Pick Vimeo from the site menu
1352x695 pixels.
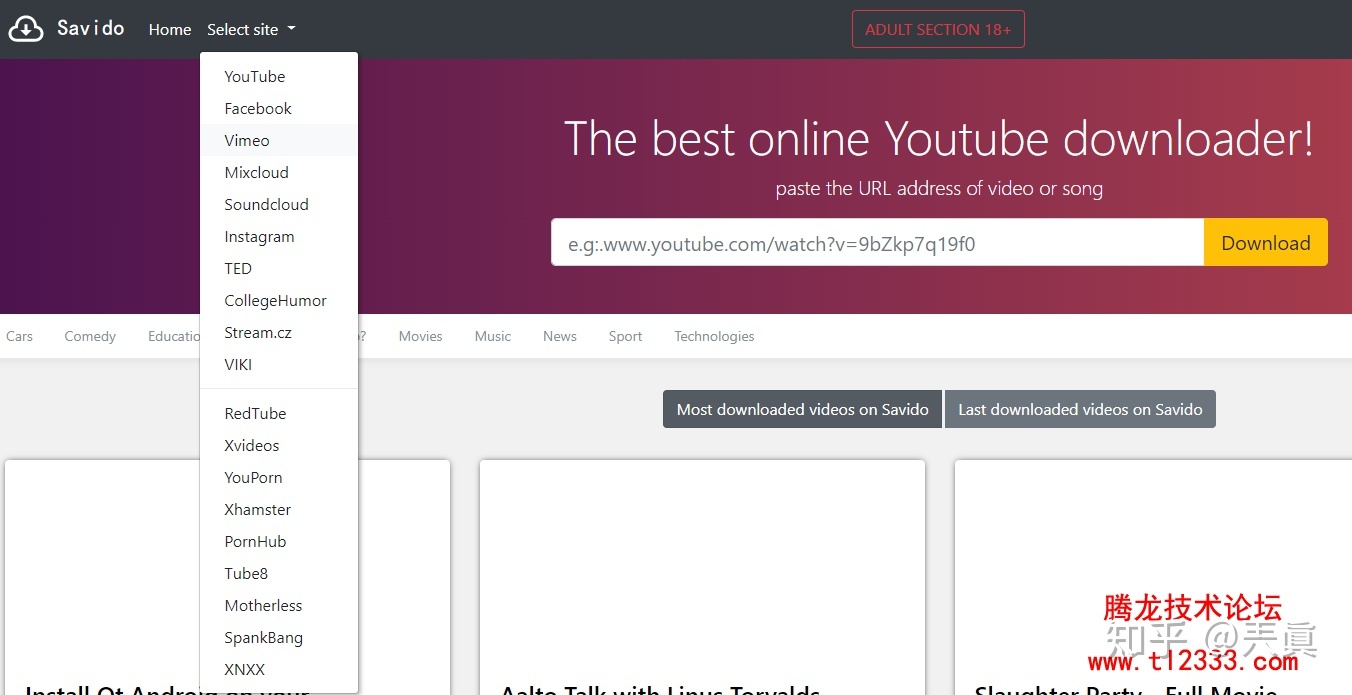coord(247,141)
